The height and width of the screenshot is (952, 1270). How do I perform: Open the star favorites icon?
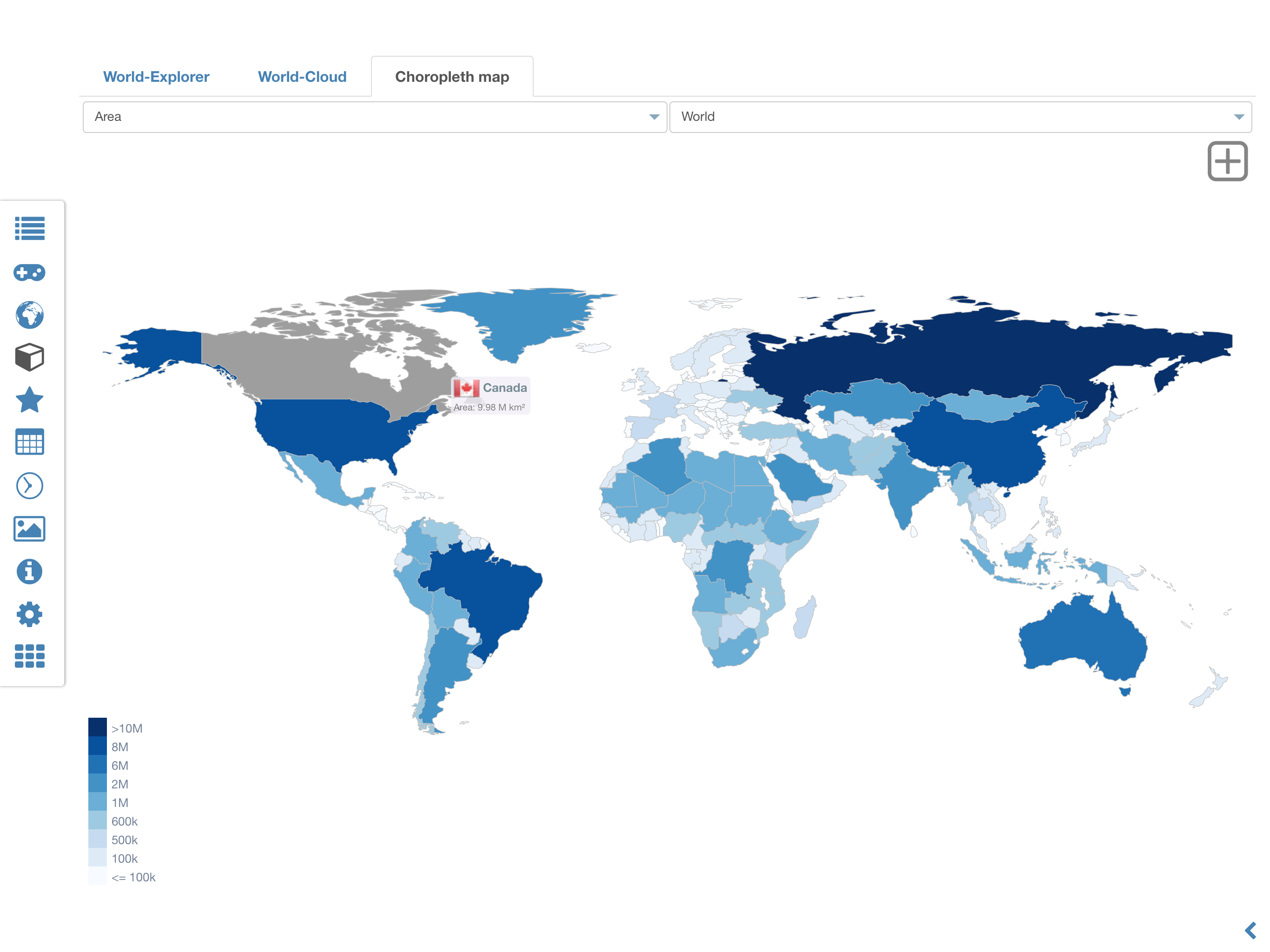(29, 400)
